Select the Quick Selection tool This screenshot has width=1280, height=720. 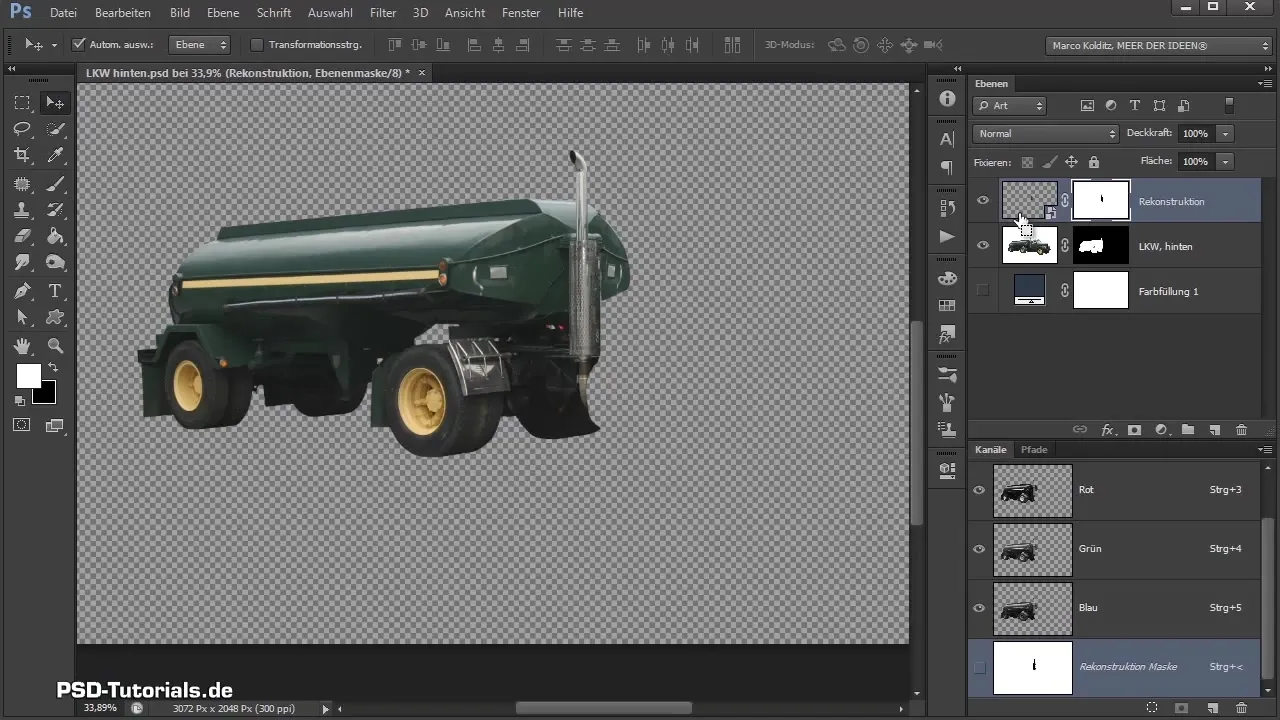click(55, 129)
